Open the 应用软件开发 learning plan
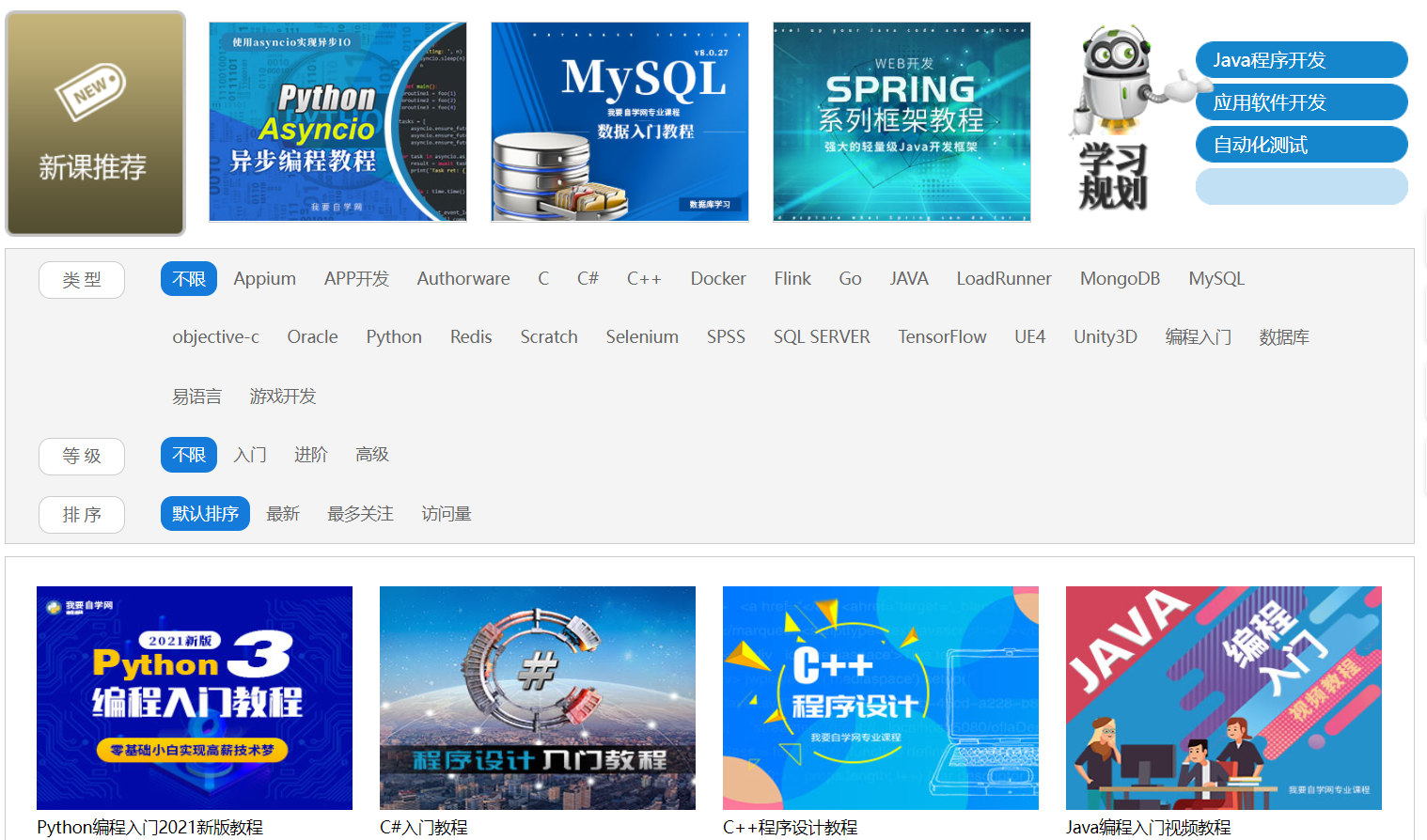 (x=1301, y=102)
